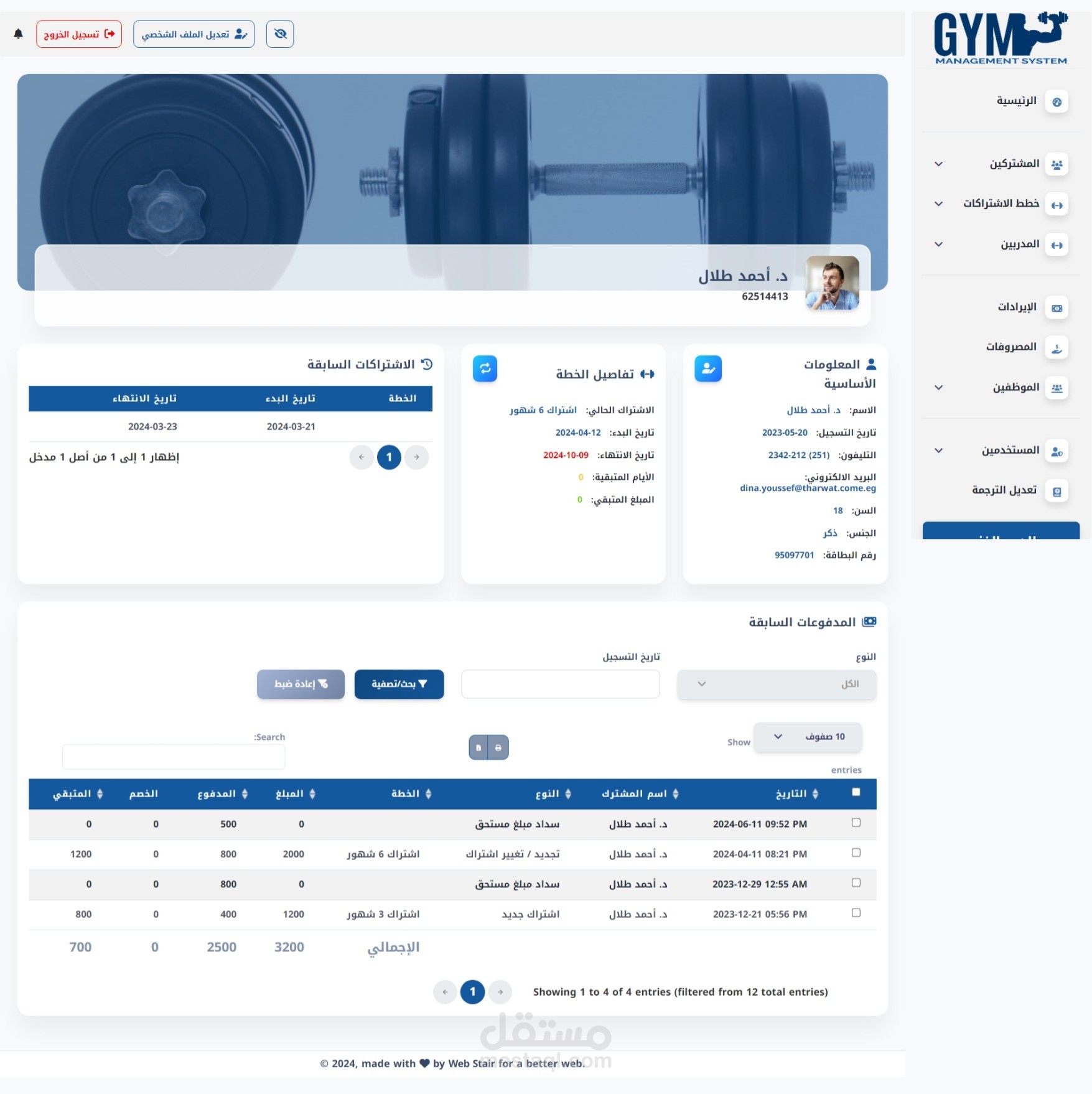The height and width of the screenshot is (1094, 1092).
Task: Sort payments table by المبلغ column
Action: click(296, 794)
